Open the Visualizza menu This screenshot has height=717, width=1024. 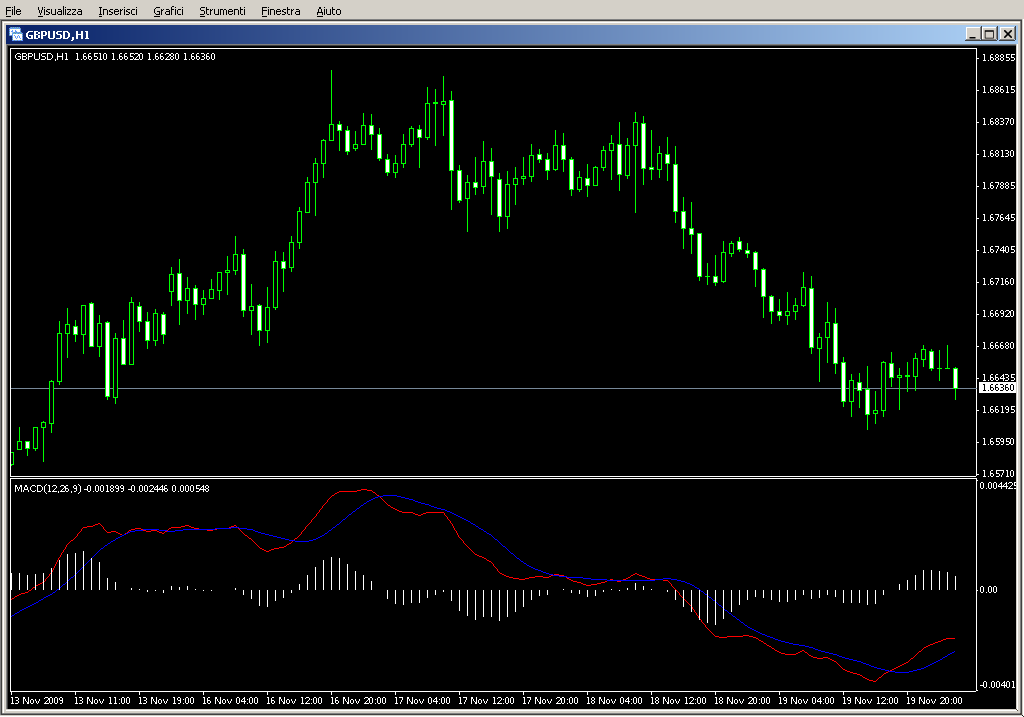[x=59, y=11]
